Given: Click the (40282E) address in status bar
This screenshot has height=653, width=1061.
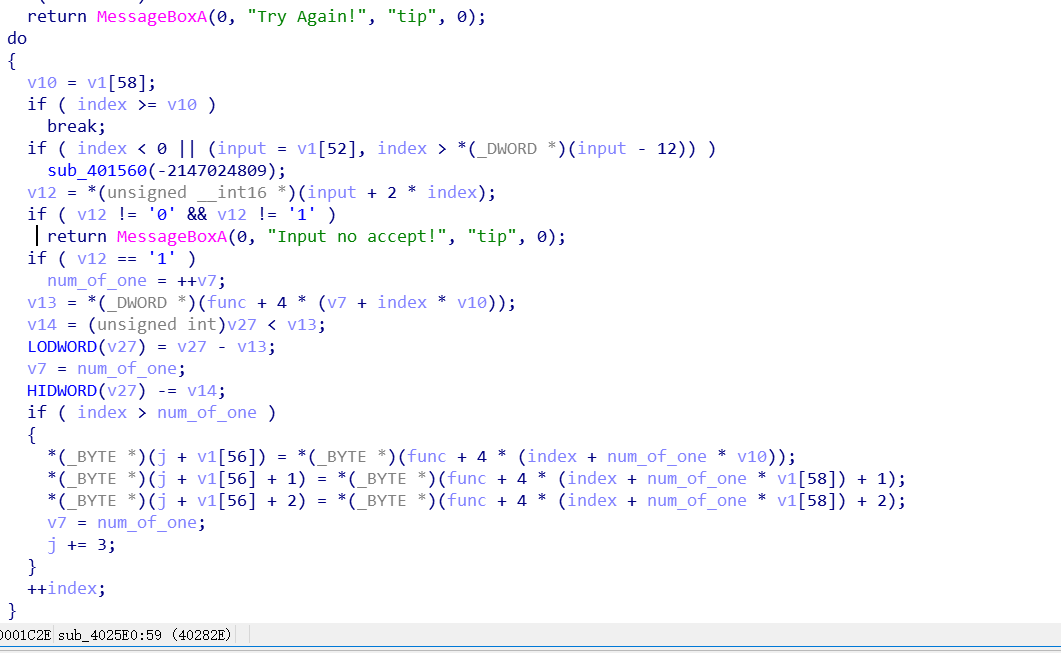Looking at the screenshot, I should [x=201, y=635].
